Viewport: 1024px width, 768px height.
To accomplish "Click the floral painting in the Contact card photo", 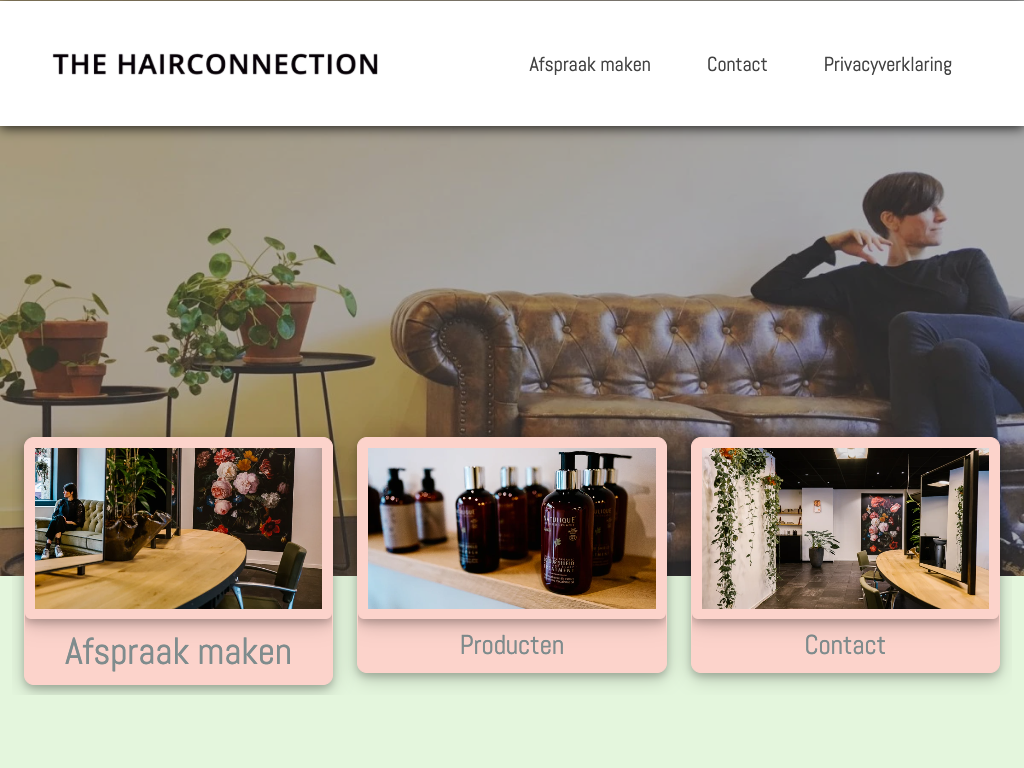I will pyautogui.click(x=883, y=522).
